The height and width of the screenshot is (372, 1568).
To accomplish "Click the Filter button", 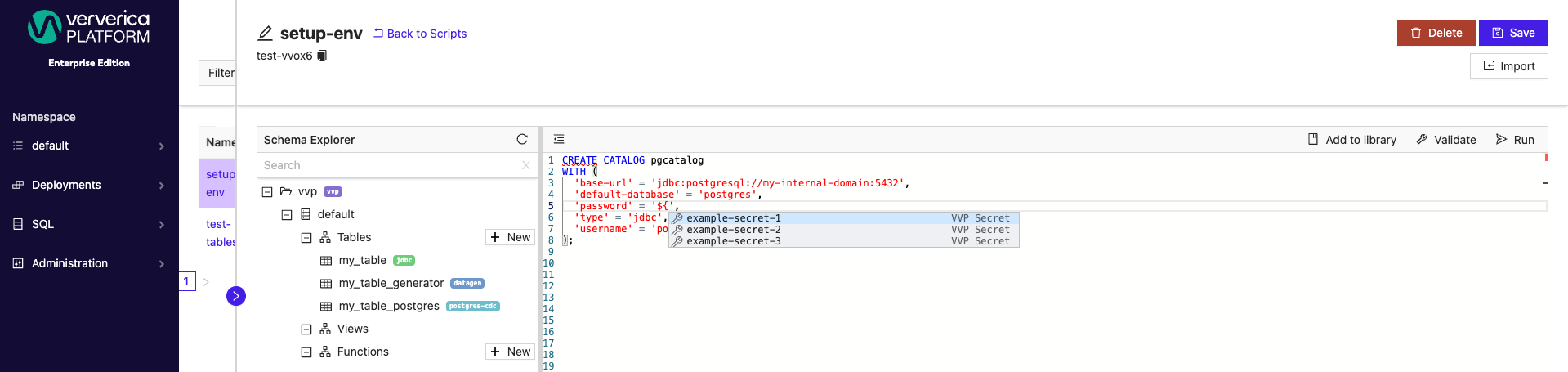I will (218, 73).
